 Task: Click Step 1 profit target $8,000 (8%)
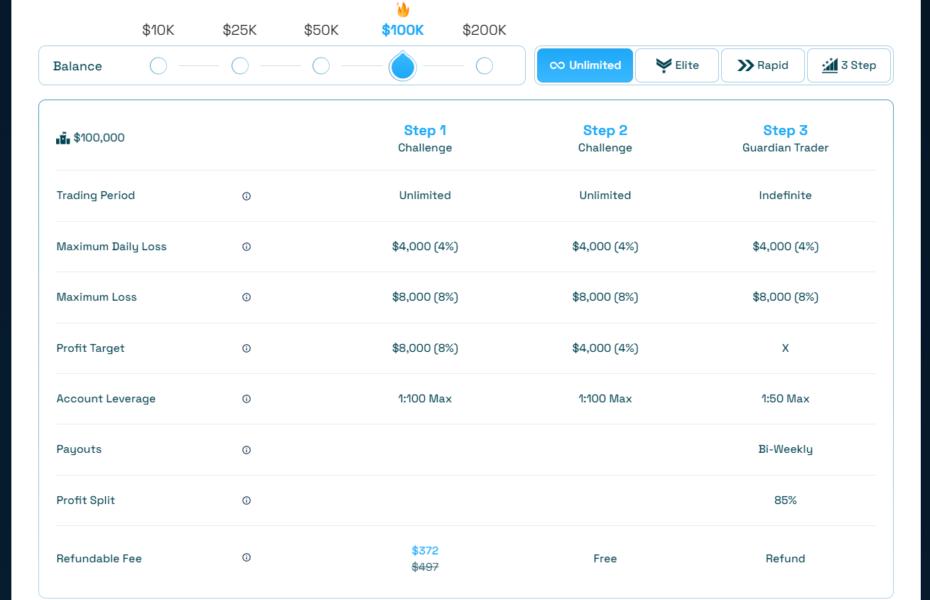pos(425,348)
